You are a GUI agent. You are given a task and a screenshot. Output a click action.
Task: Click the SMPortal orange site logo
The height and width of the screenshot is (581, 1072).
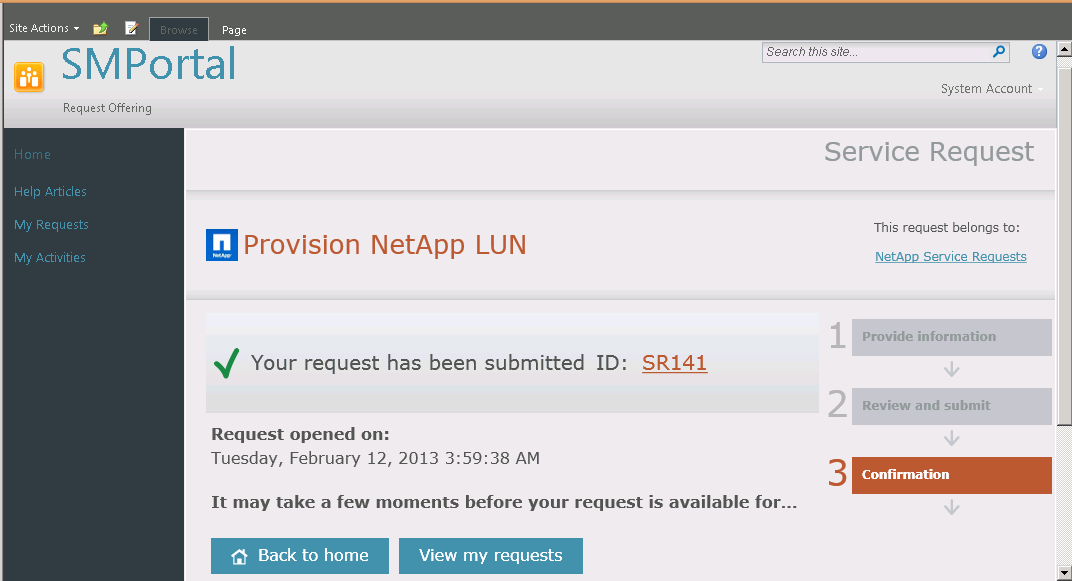tap(29, 77)
